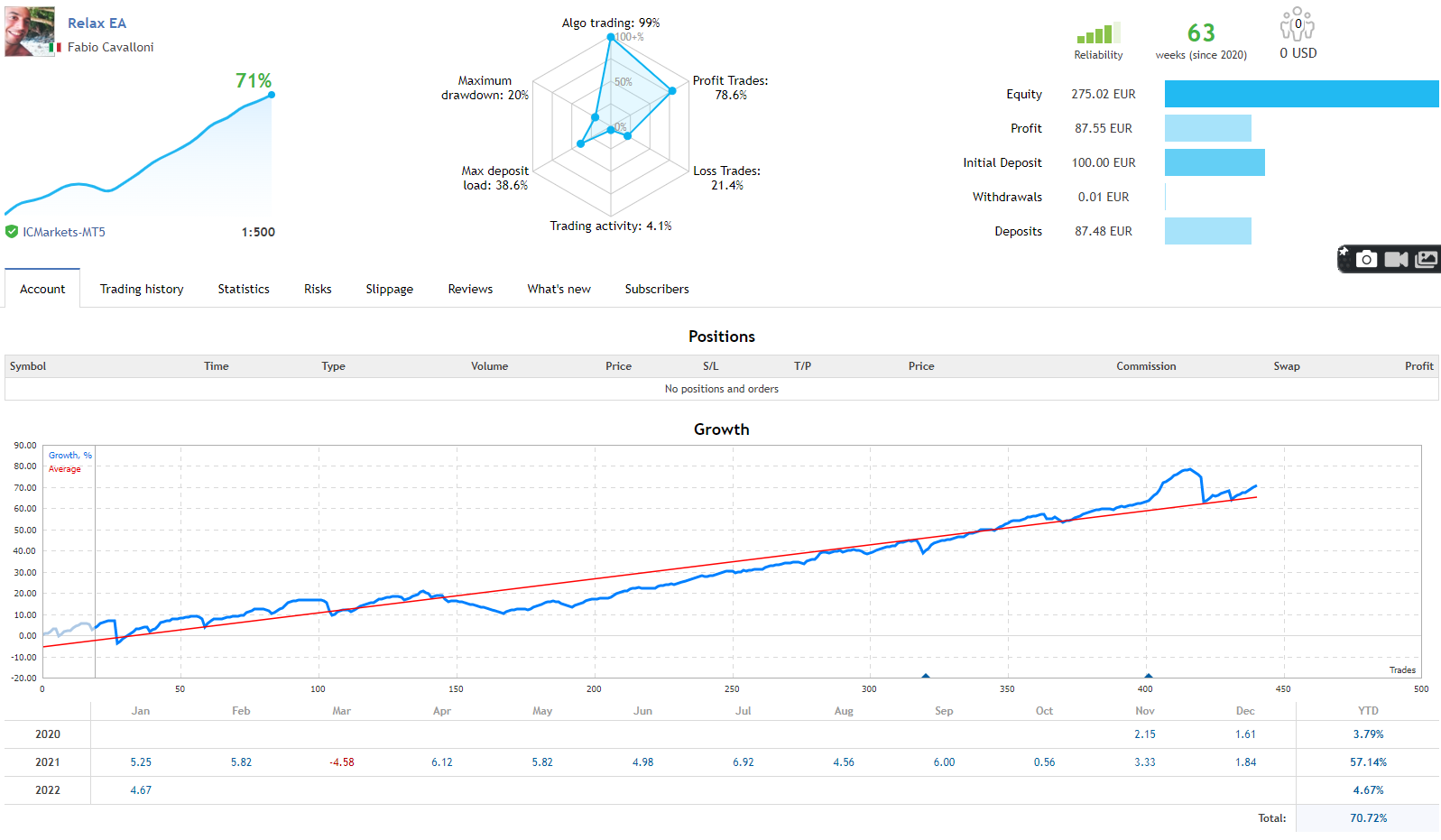Viewport: 1441px width, 840px height.
Task: Click the Swap column header
Action: (x=1287, y=366)
